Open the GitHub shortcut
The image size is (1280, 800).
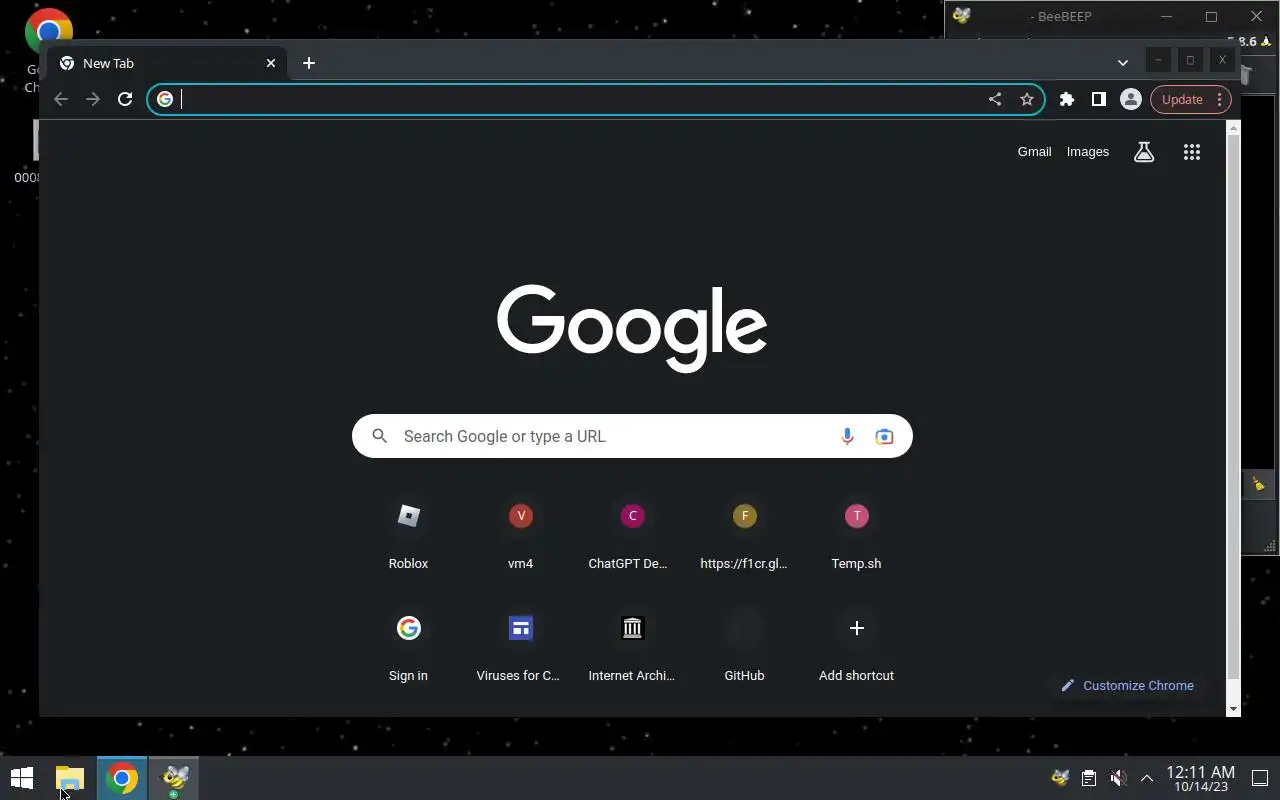744,648
